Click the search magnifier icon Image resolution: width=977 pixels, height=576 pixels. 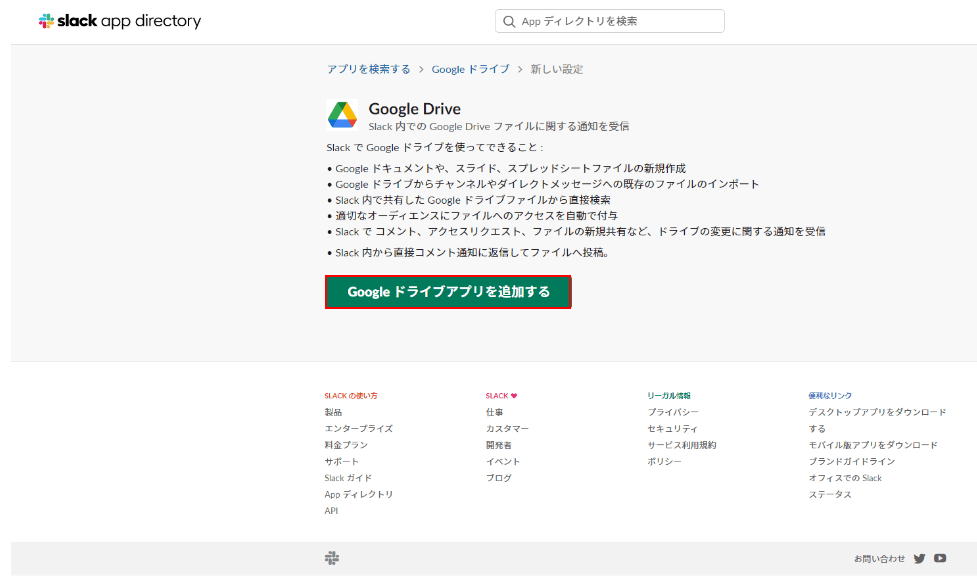pos(509,20)
